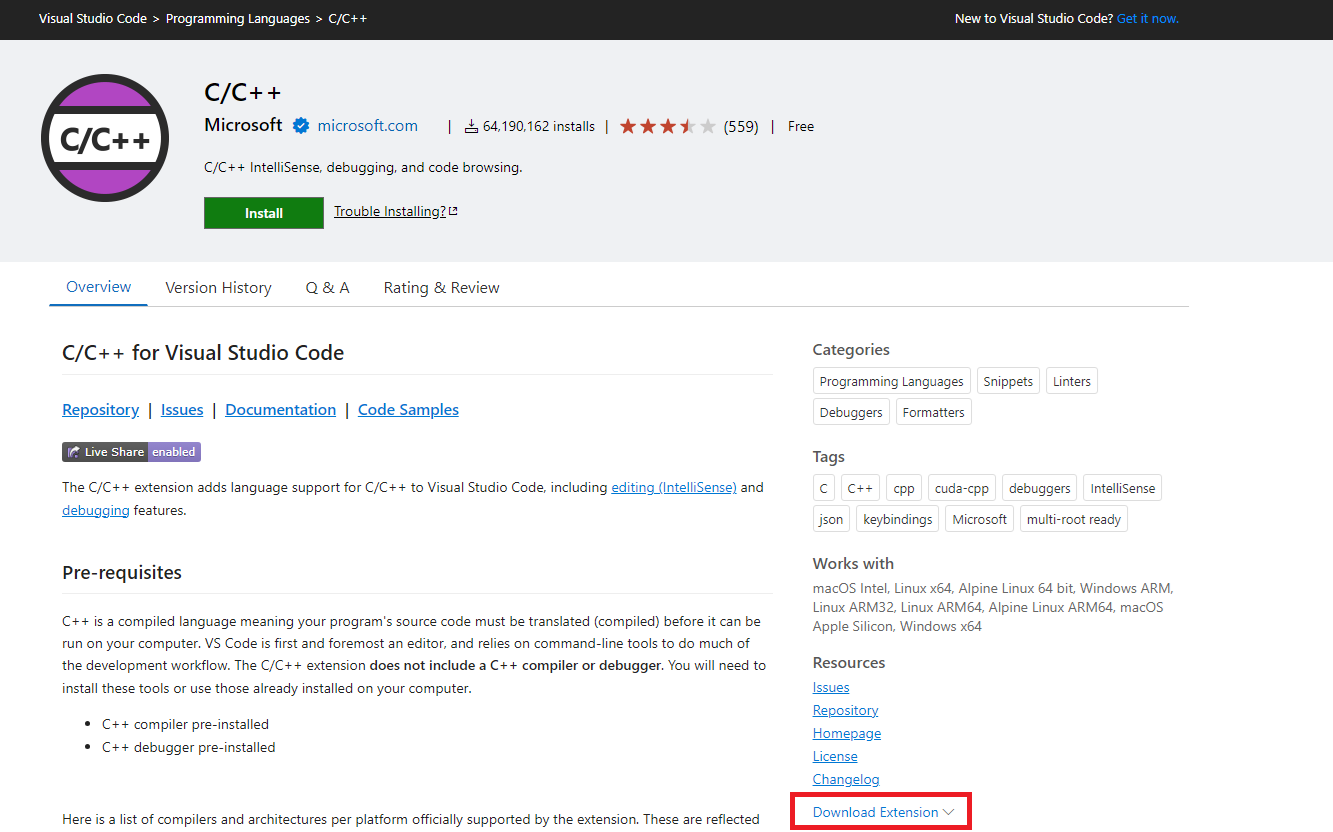Click the green Install button
1333x832 pixels.
pos(264,213)
